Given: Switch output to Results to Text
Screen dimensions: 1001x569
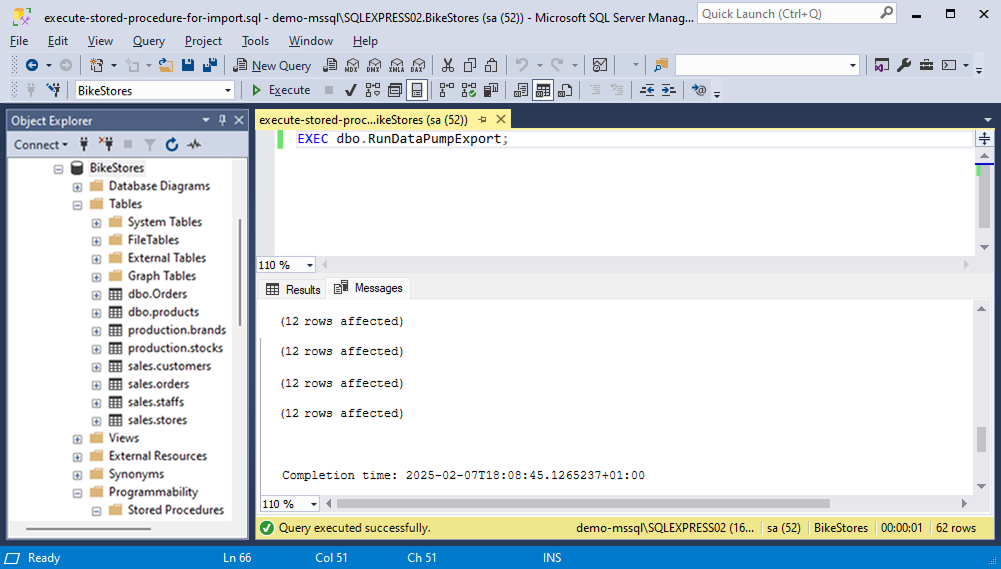Looking at the screenshot, I should pos(521,91).
